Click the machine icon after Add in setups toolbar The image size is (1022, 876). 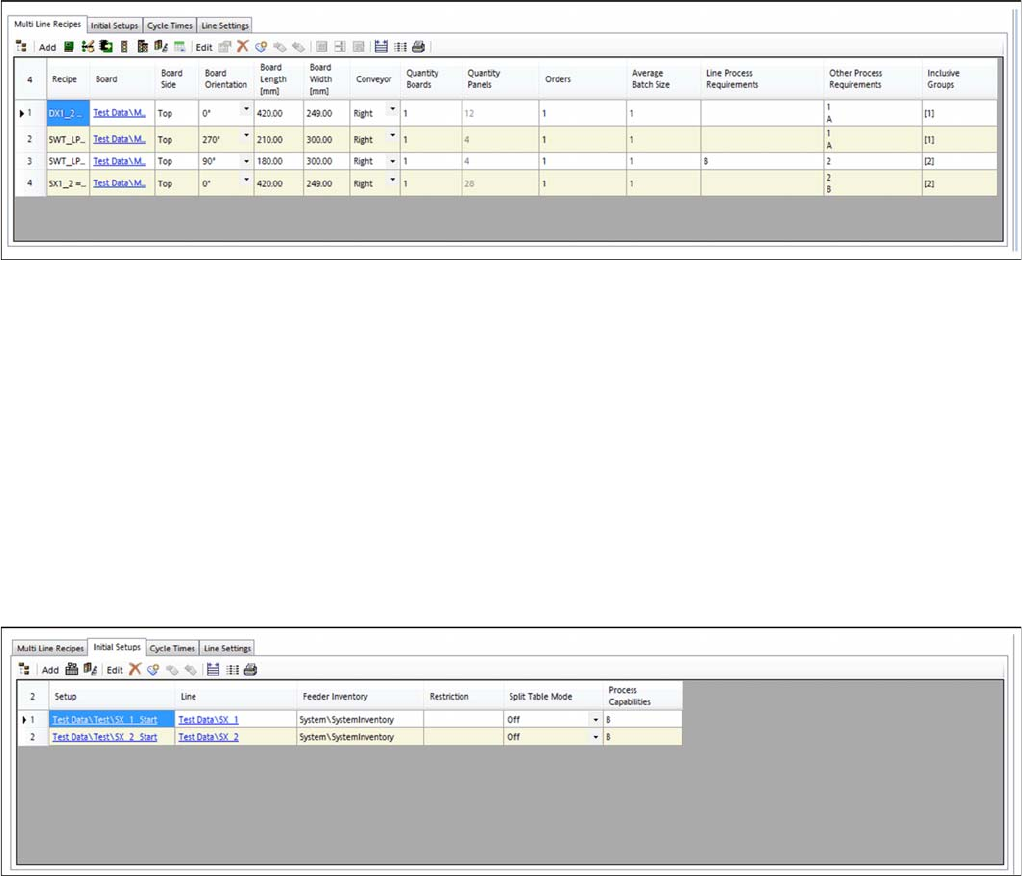pos(71,669)
